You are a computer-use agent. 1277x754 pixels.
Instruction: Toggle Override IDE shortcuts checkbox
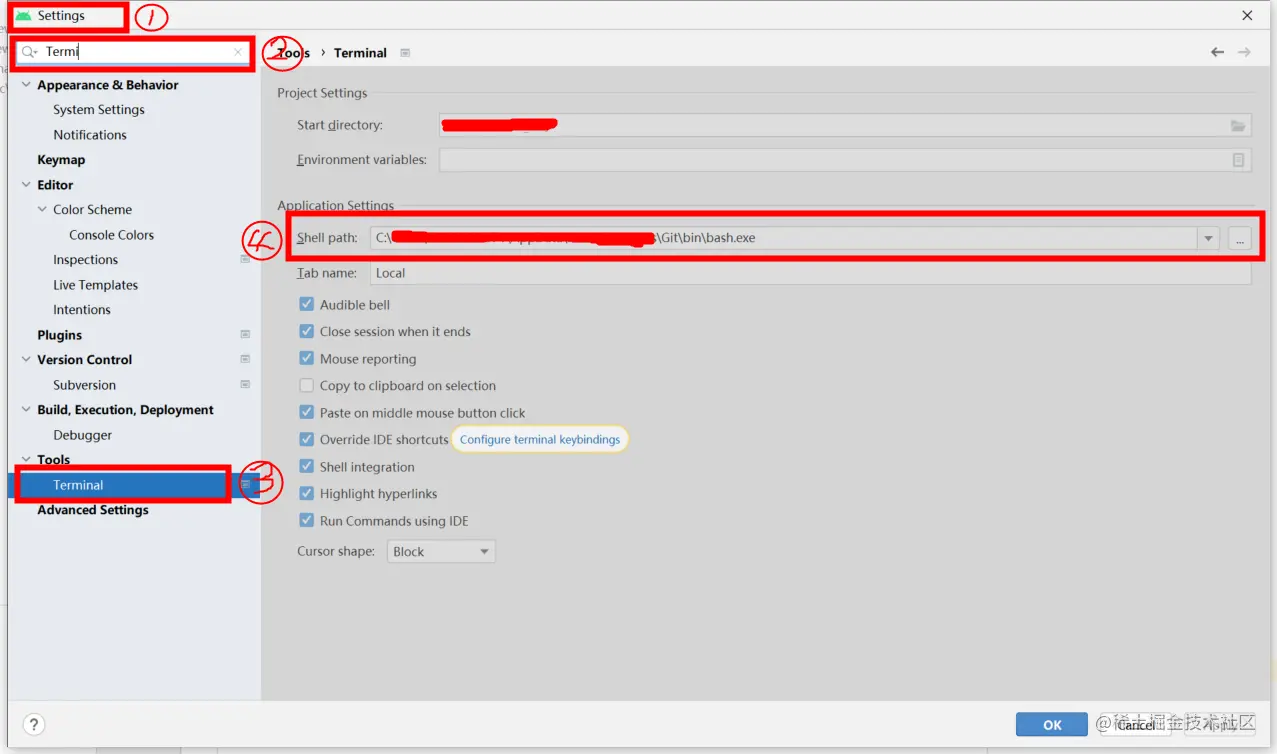click(307, 439)
